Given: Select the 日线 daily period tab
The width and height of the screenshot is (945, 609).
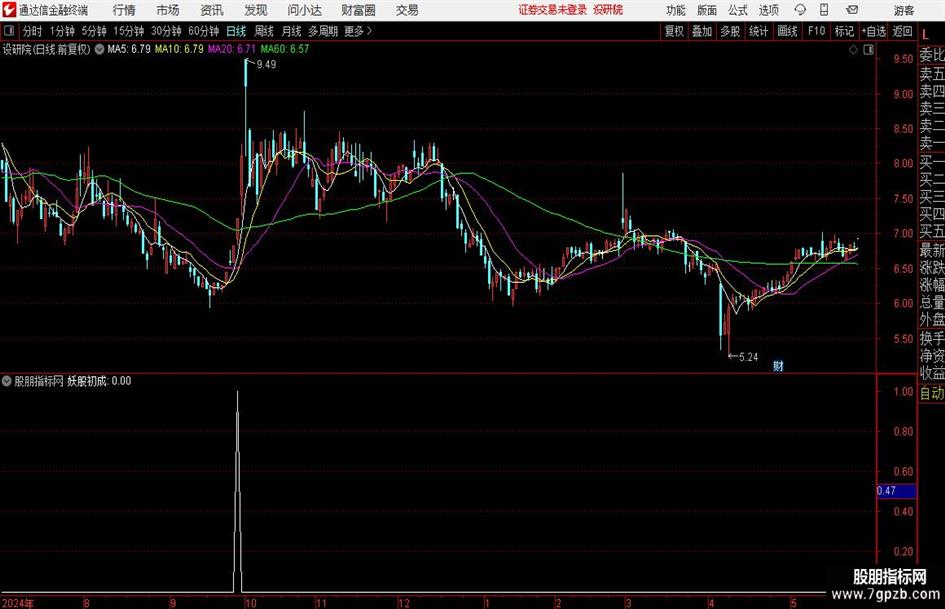Looking at the screenshot, I should (x=236, y=31).
